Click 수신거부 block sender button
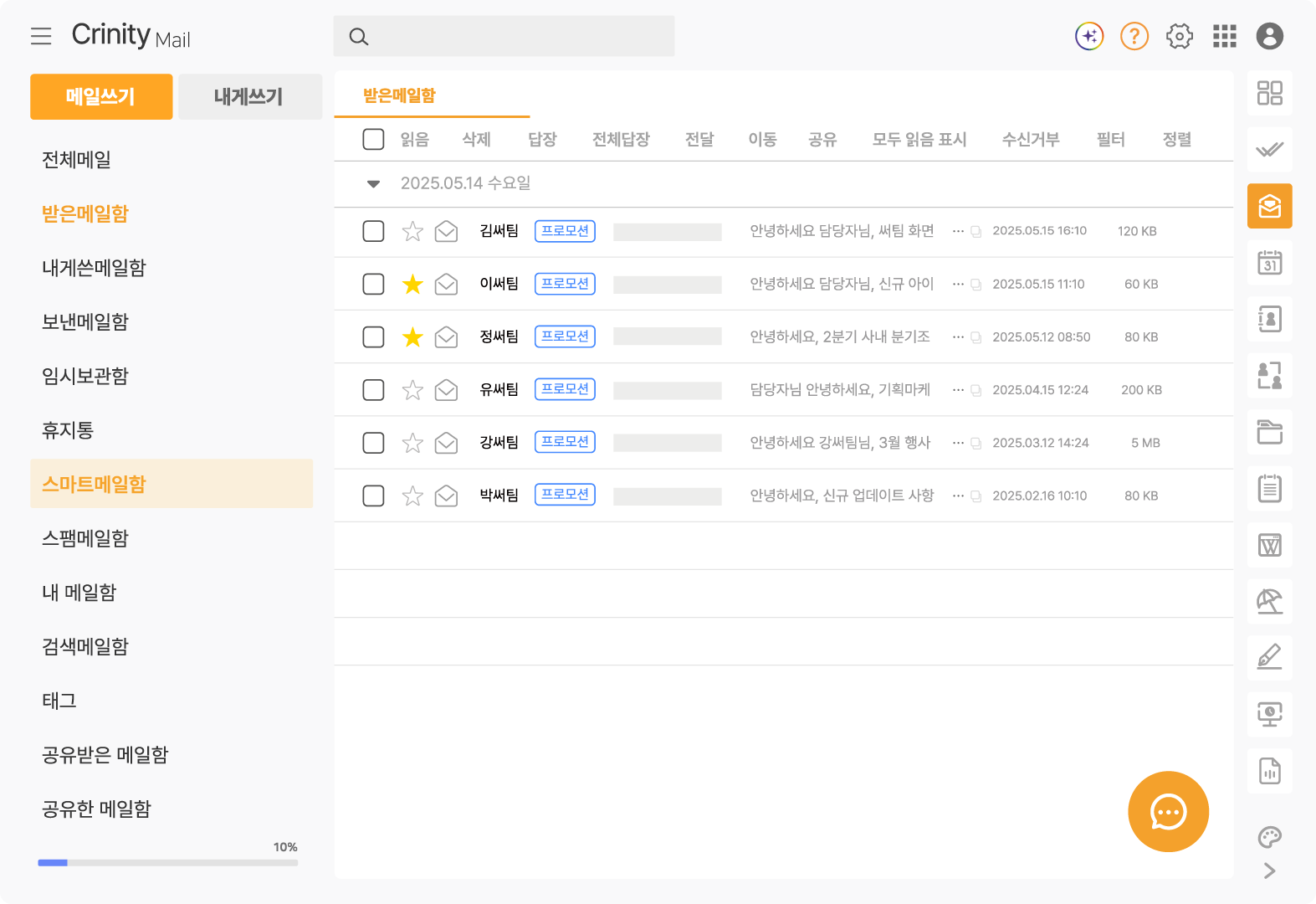The width and height of the screenshot is (1316, 904). pyautogui.click(x=1031, y=140)
